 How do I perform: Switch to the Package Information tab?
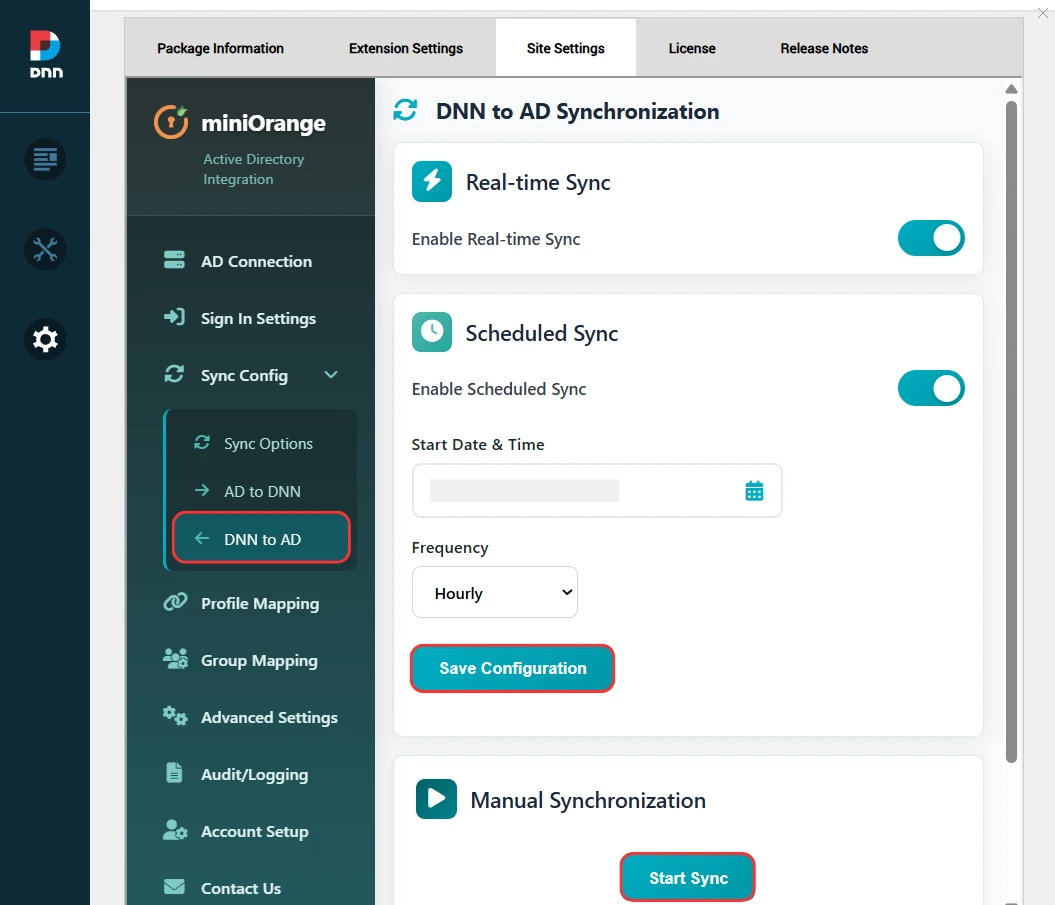tap(221, 48)
